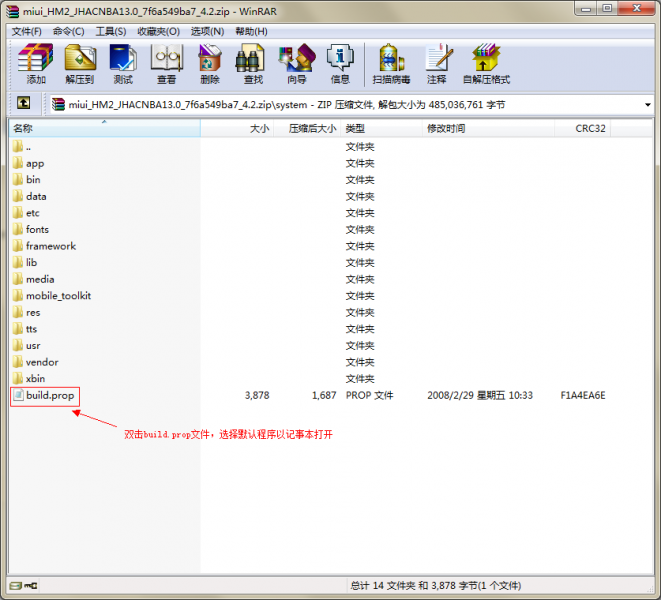Click the PROP 文件 type cell
Image resolution: width=661 pixels, height=600 pixels.
tap(369, 395)
